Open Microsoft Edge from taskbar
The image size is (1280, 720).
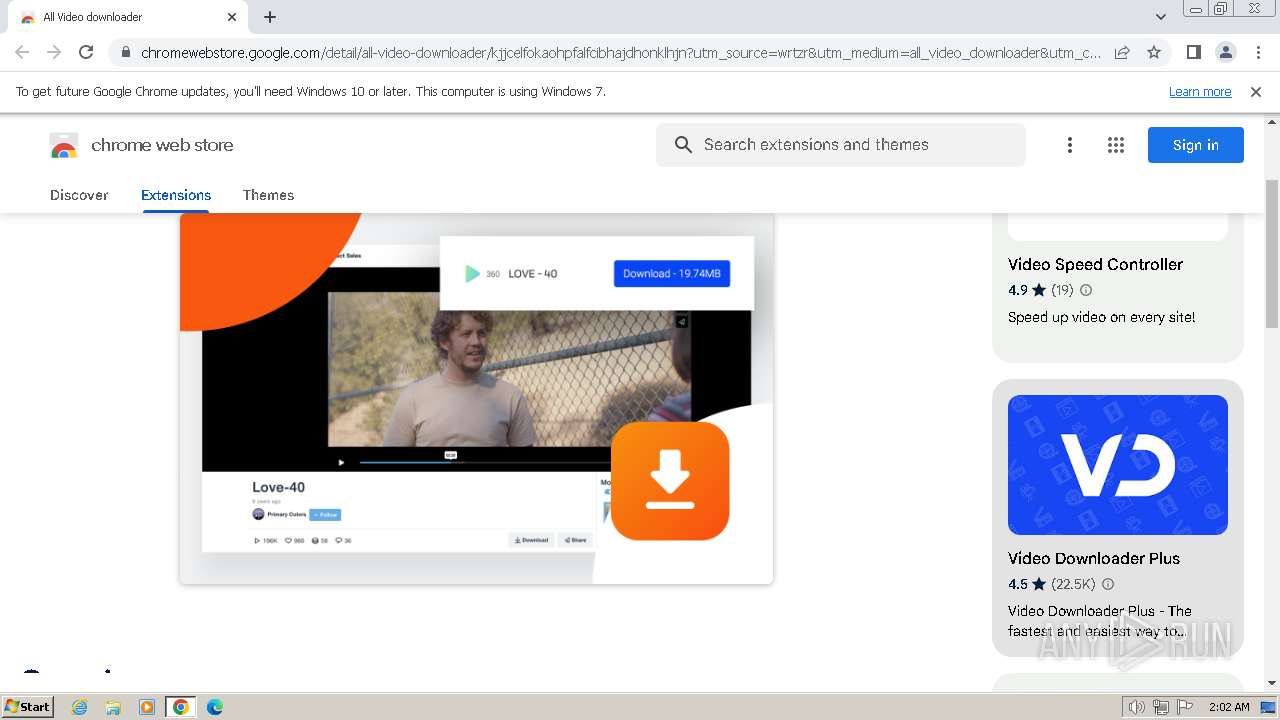click(x=214, y=707)
